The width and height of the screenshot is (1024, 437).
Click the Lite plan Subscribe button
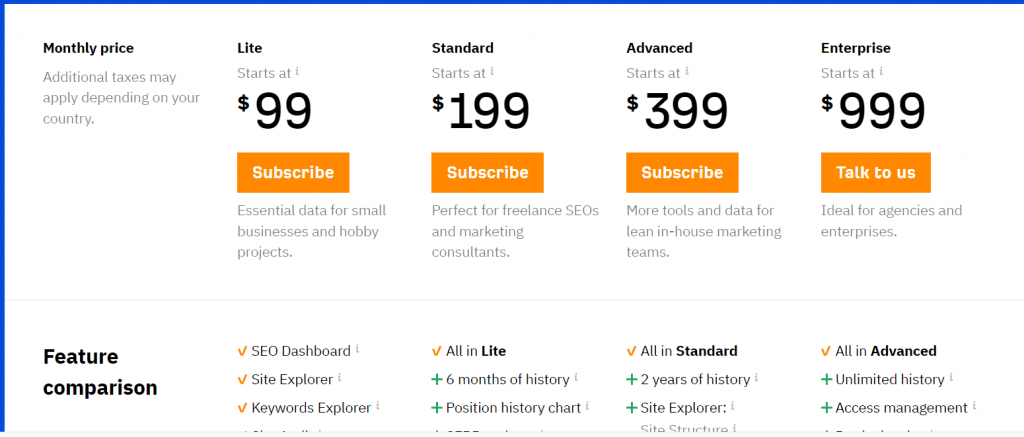pyautogui.click(x=293, y=172)
